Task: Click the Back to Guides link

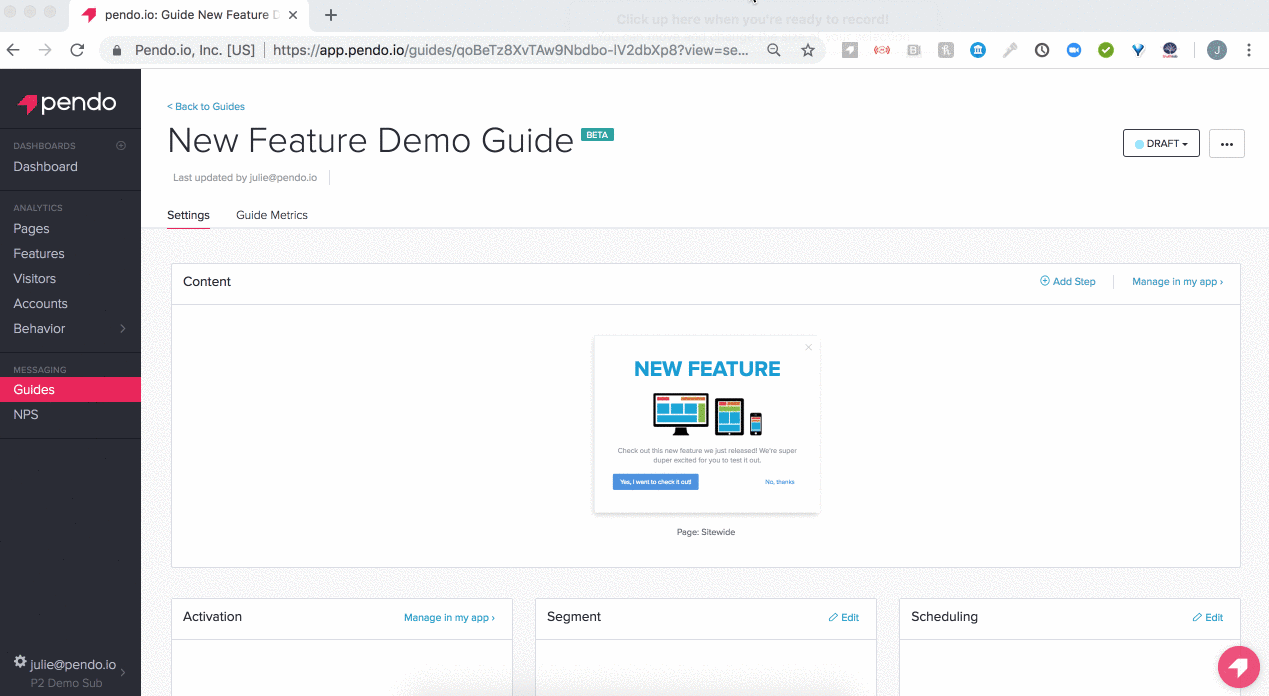Action: pos(206,107)
